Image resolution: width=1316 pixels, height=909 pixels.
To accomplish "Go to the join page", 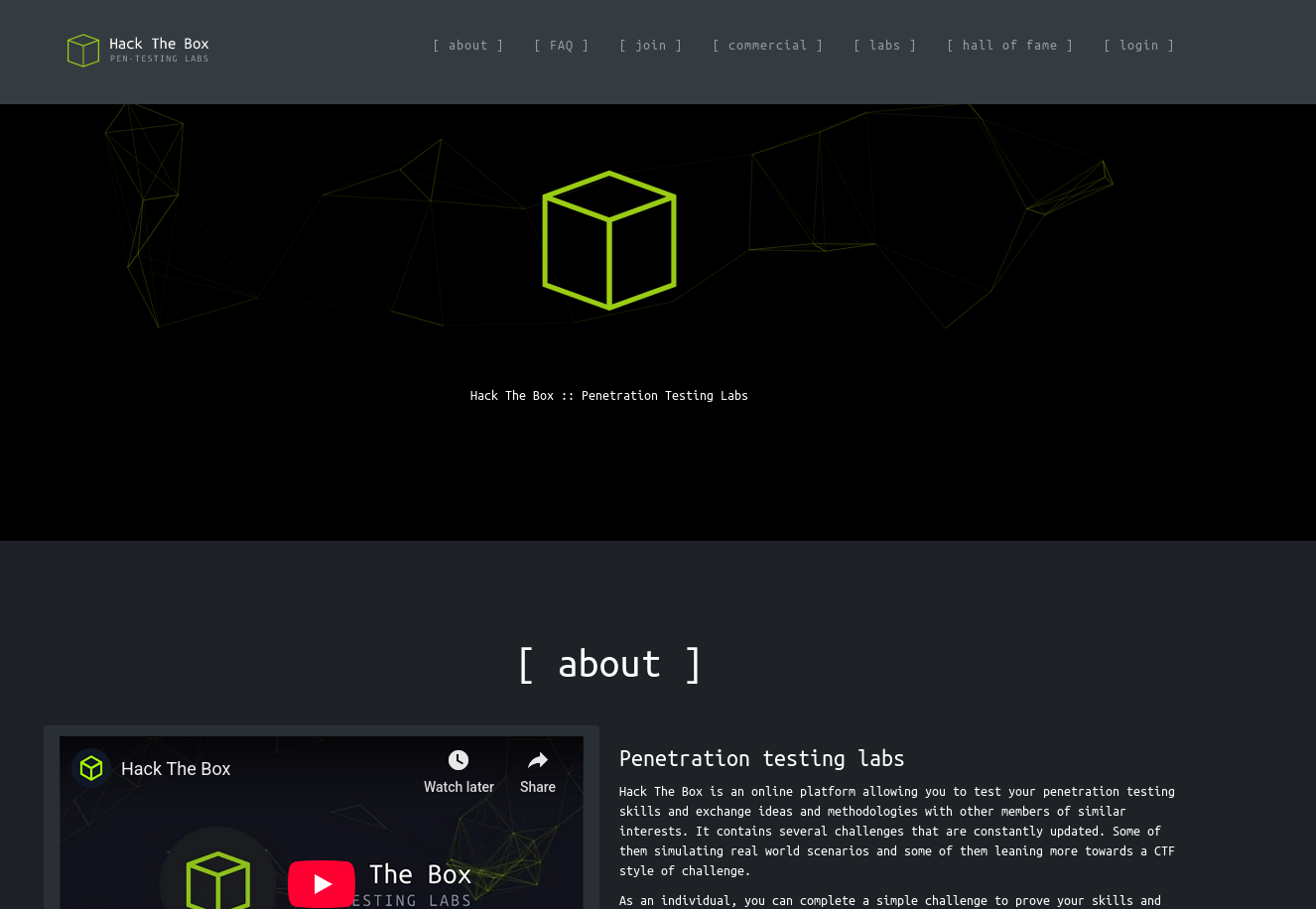I will point(650,46).
